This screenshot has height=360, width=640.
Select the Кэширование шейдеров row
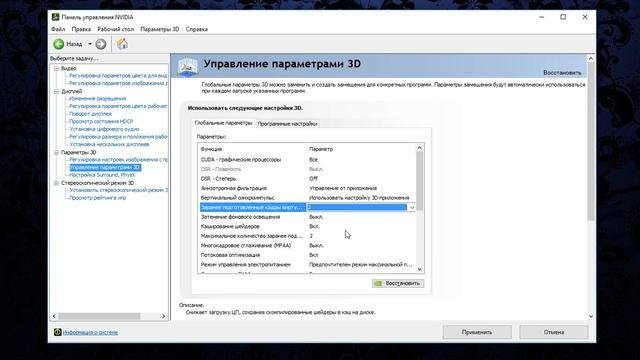click(x=307, y=226)
